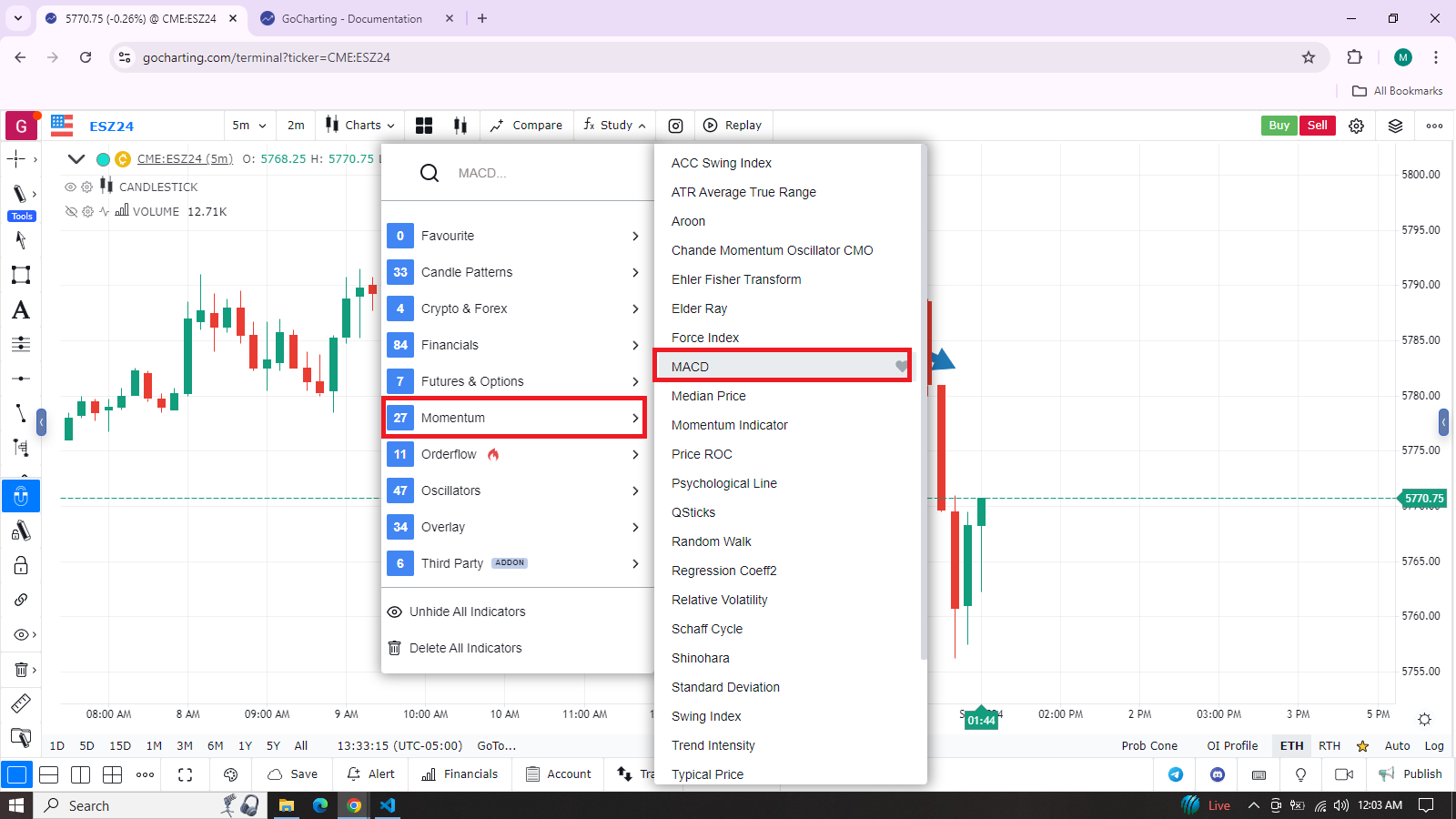
Task: Toggle Auto price scale
Action: [1397, 745]
